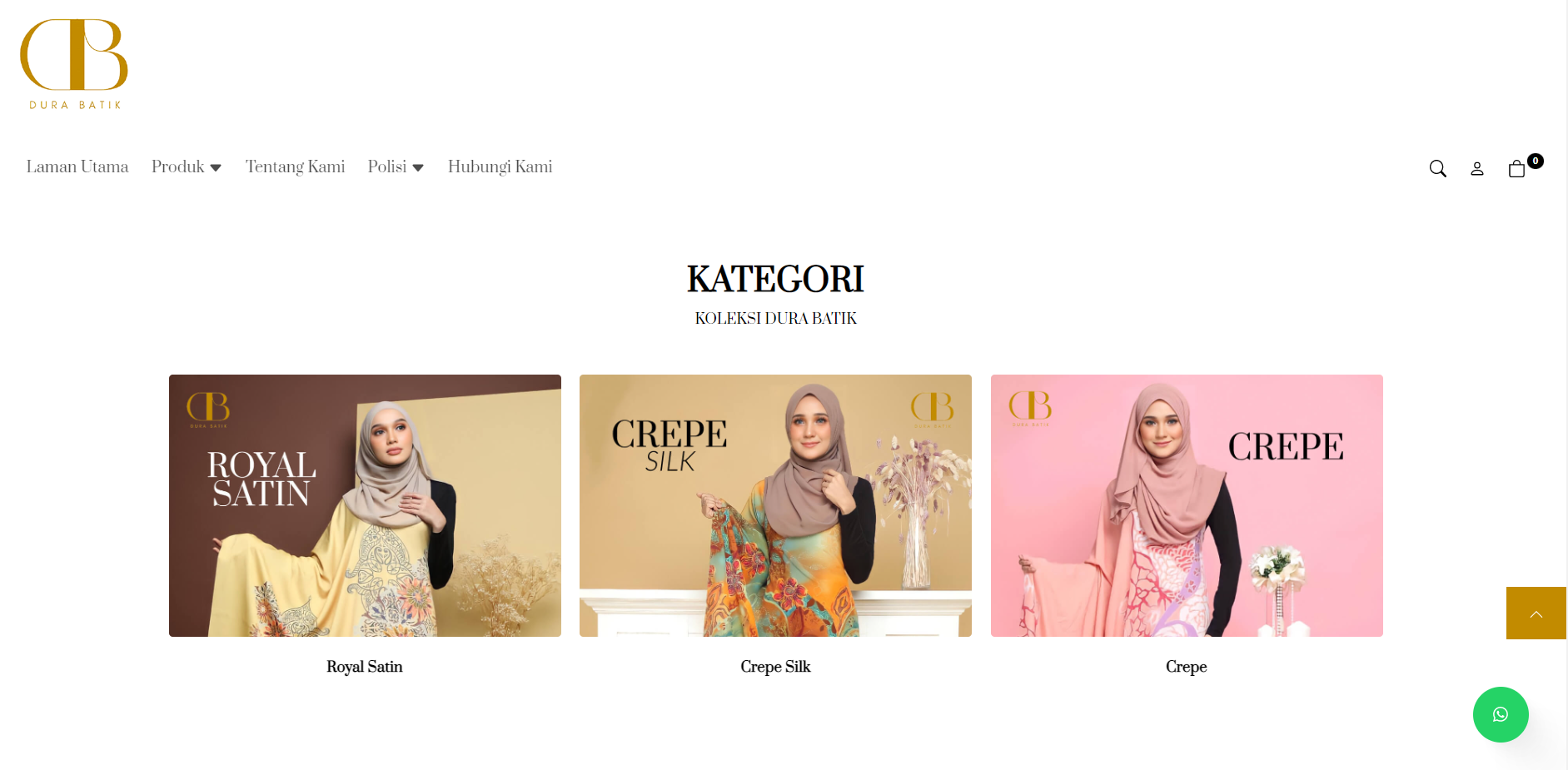Open the Produk menu
Image resolution: width=1568 pixels, height=770 pixels.
(x=178, y=166)
